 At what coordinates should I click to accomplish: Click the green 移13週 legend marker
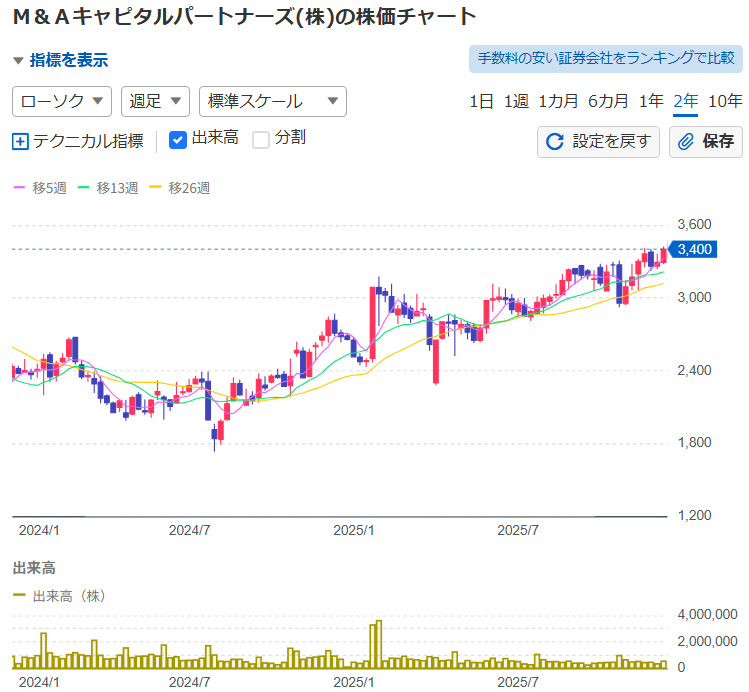click(x=84, y=188)
